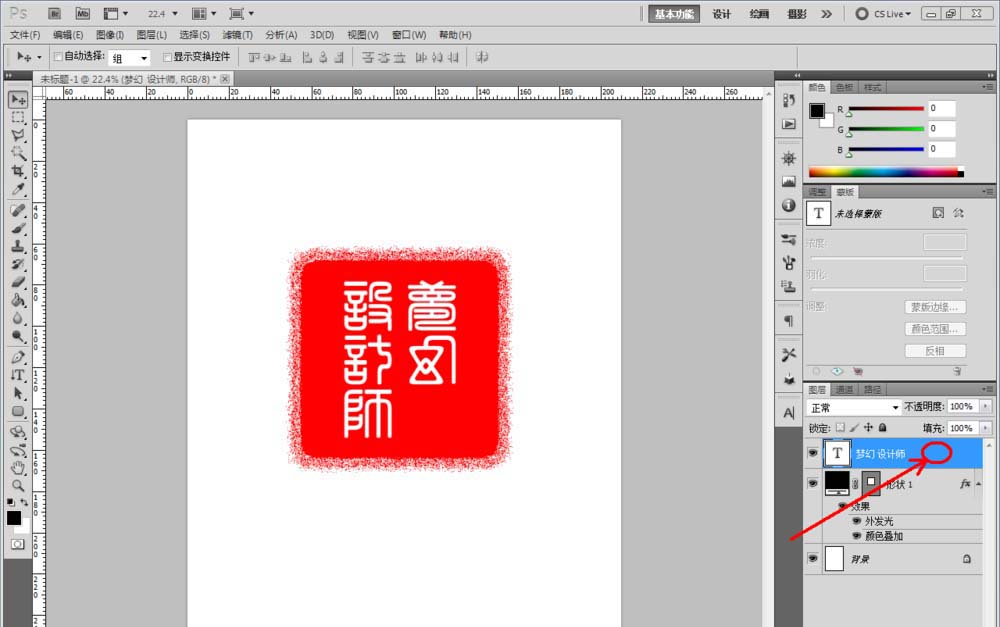1000x627 pixels.
Task: Click the 反相 button in the Masks panel
Action: pos(933,349)
